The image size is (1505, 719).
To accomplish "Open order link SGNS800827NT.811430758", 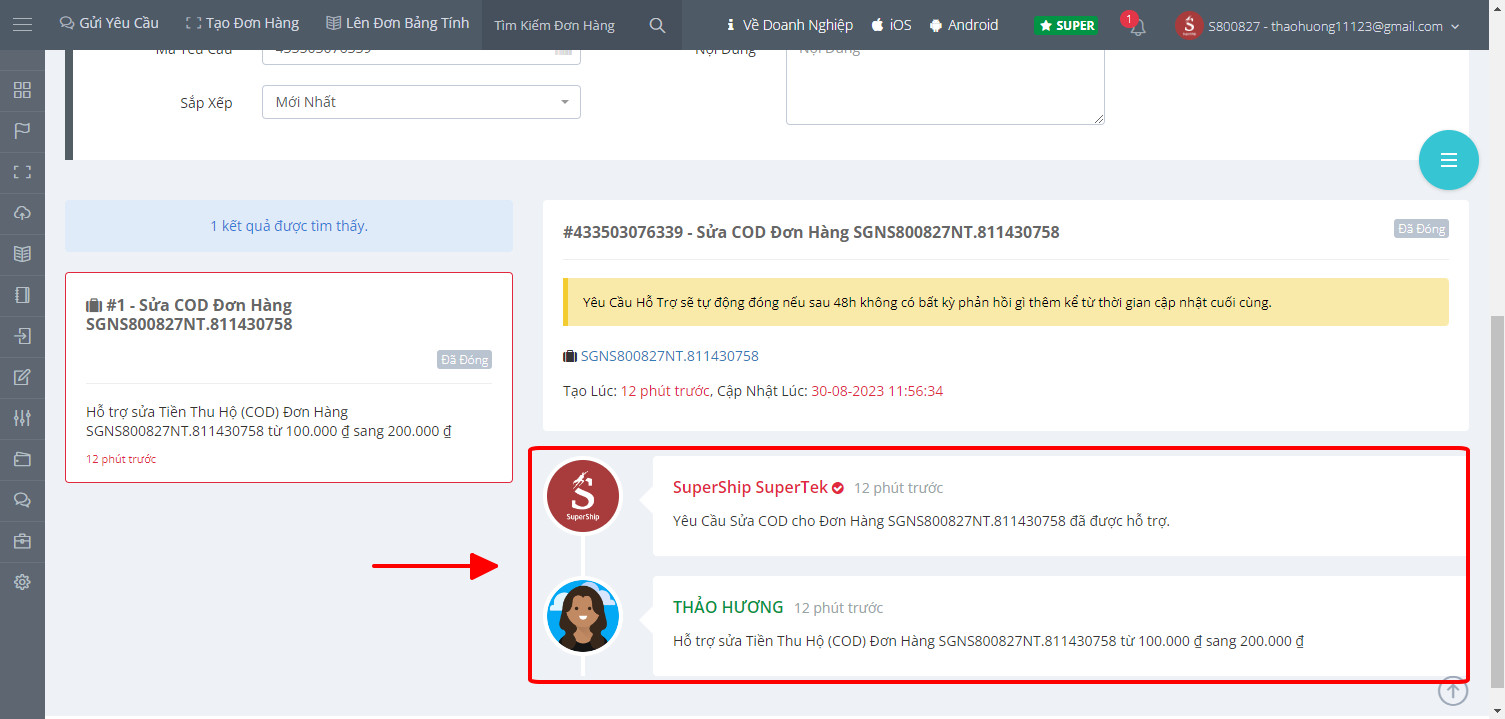I will tap(670, 356).
